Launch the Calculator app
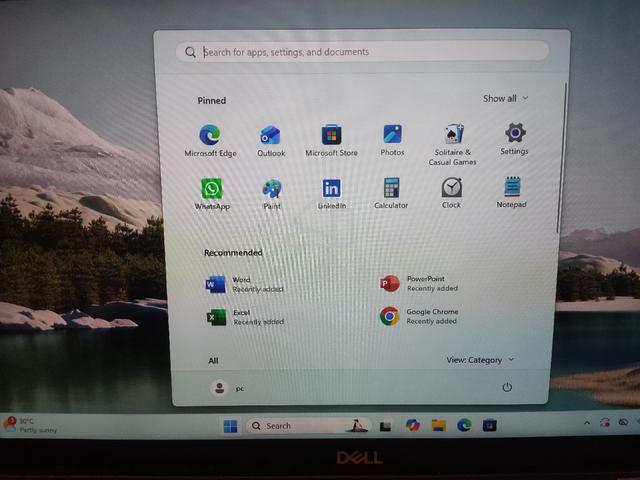 (x=391, y=193)
